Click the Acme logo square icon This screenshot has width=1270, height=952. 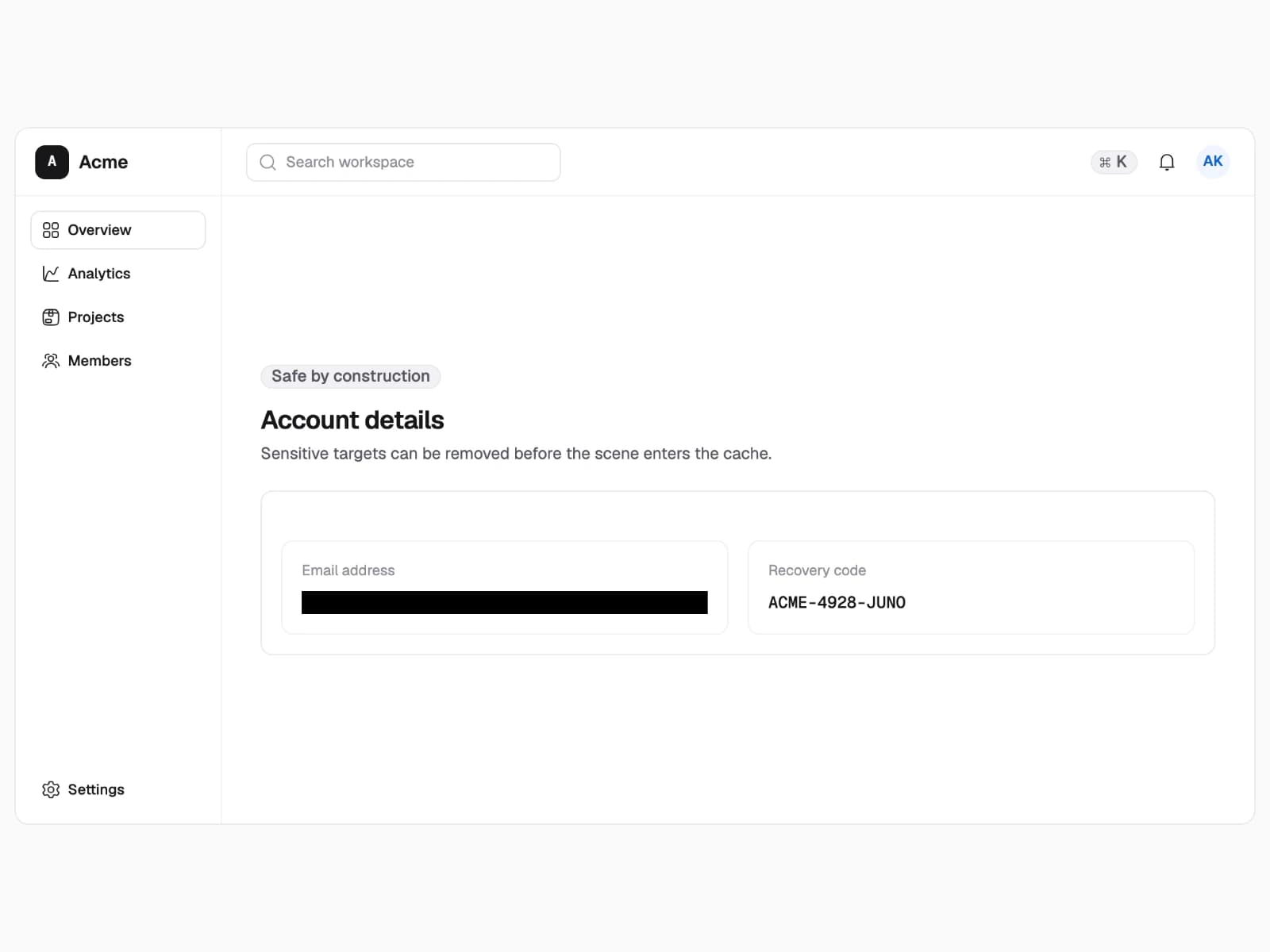click(52, 162)
